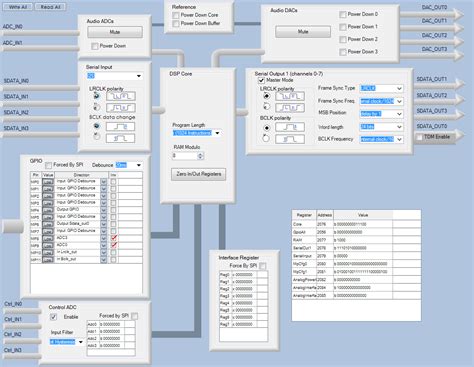Open the MSB Position dropdown

(399, 114)
